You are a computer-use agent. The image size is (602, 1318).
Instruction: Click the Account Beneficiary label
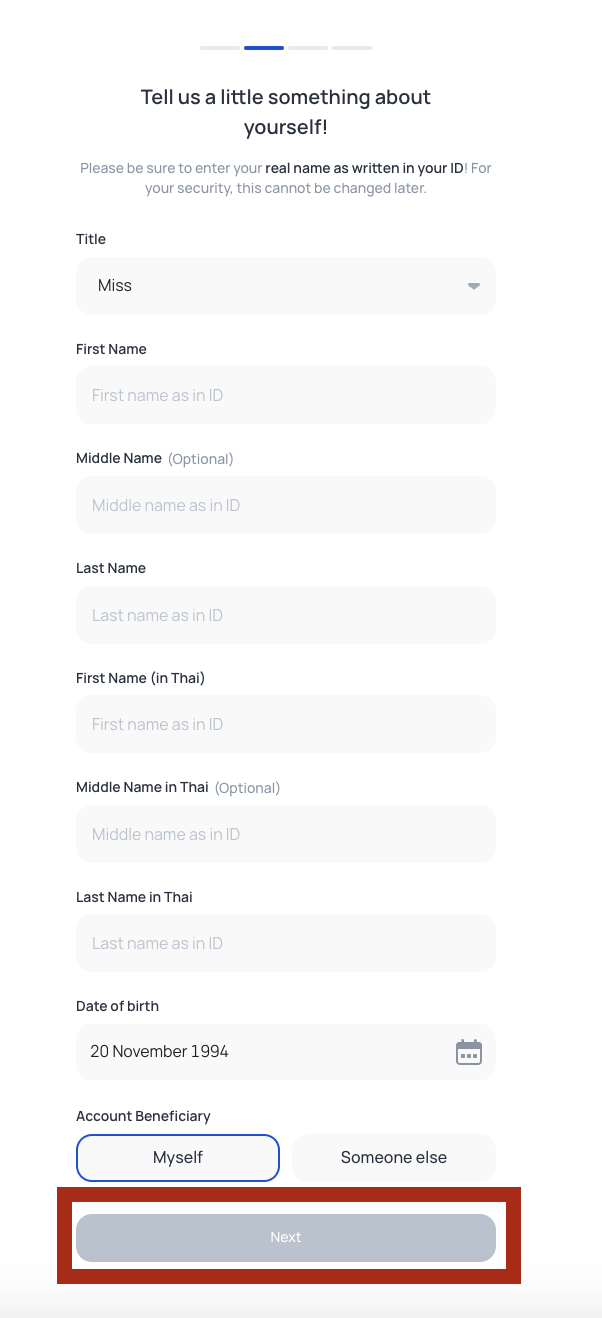point(143,1116)
